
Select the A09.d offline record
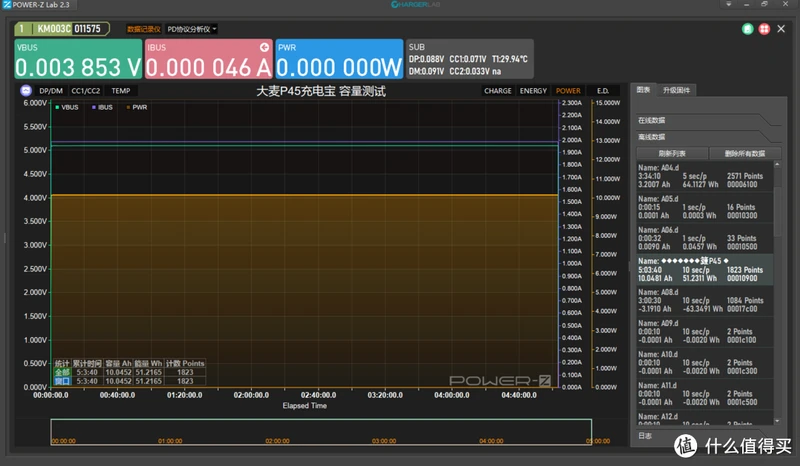pyautogui.click(x=705, y=332)
